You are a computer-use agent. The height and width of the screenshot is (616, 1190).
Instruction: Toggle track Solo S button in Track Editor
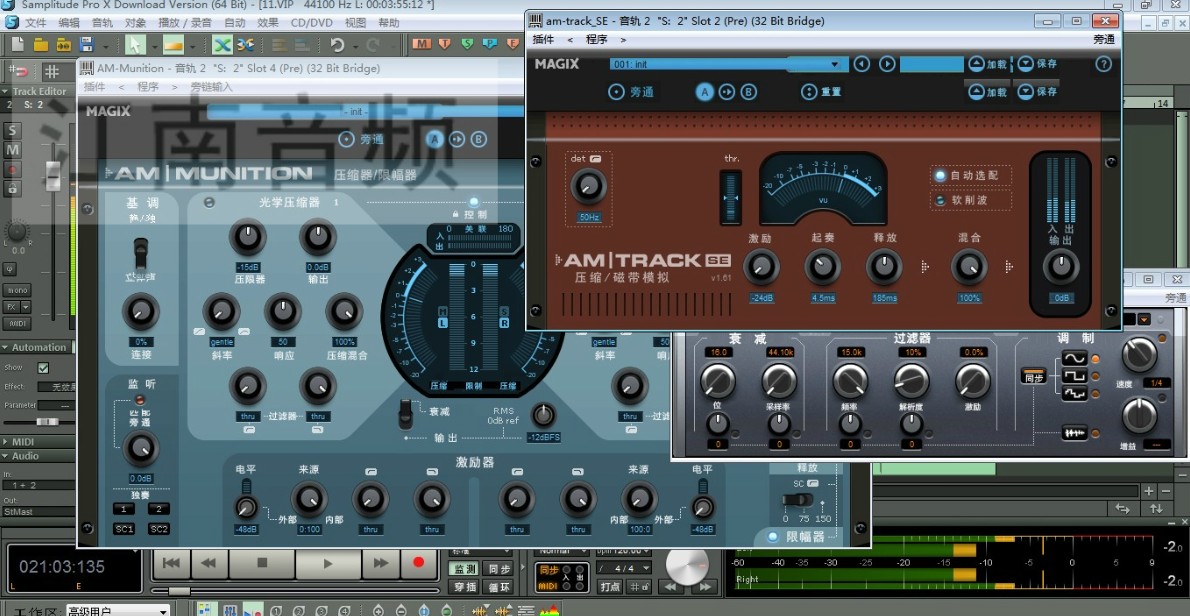pyautogui.click(x=12, y=130)
